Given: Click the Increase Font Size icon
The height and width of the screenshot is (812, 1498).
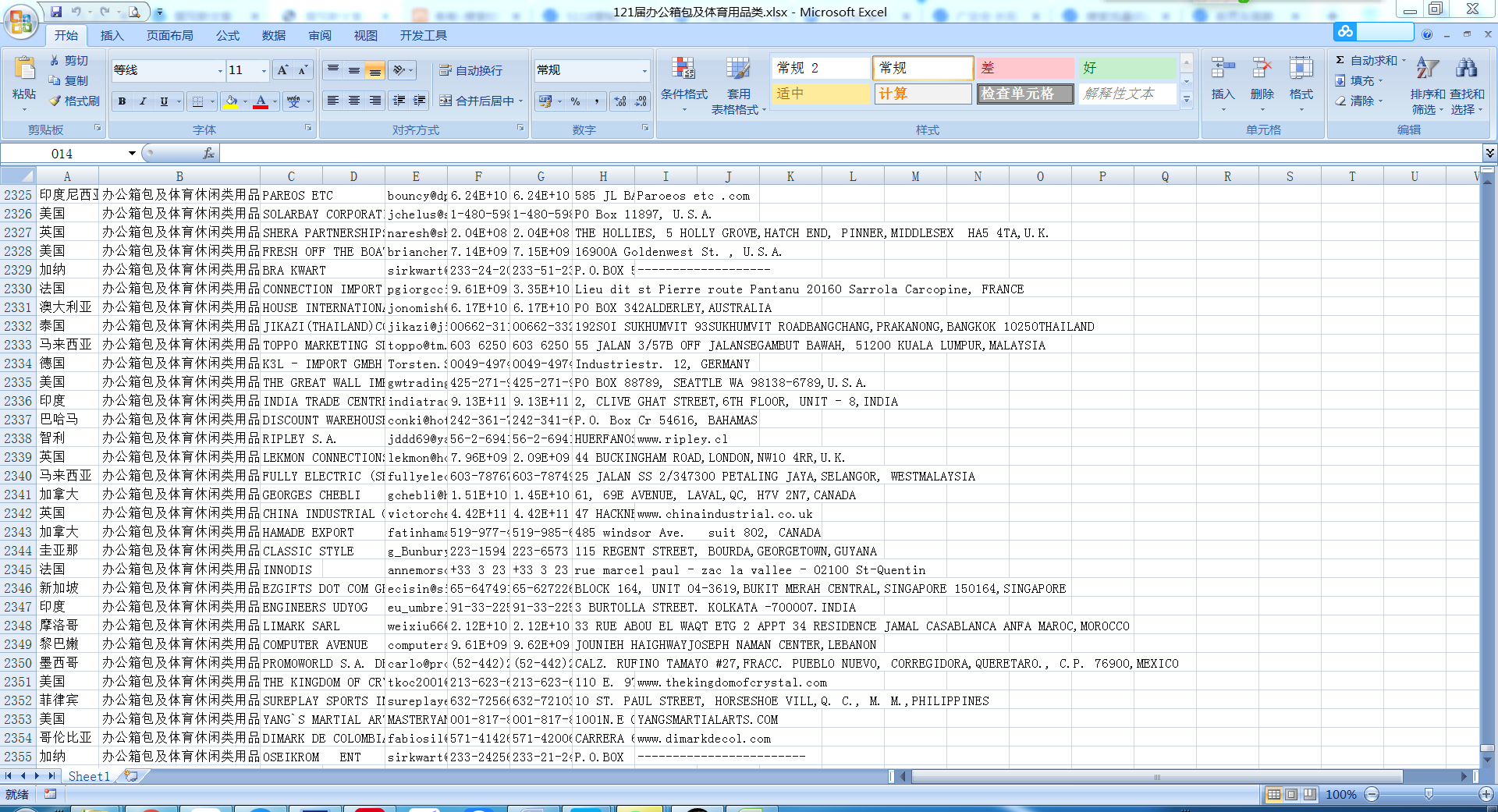Looking at the screenshot, I should coord(282,70).
